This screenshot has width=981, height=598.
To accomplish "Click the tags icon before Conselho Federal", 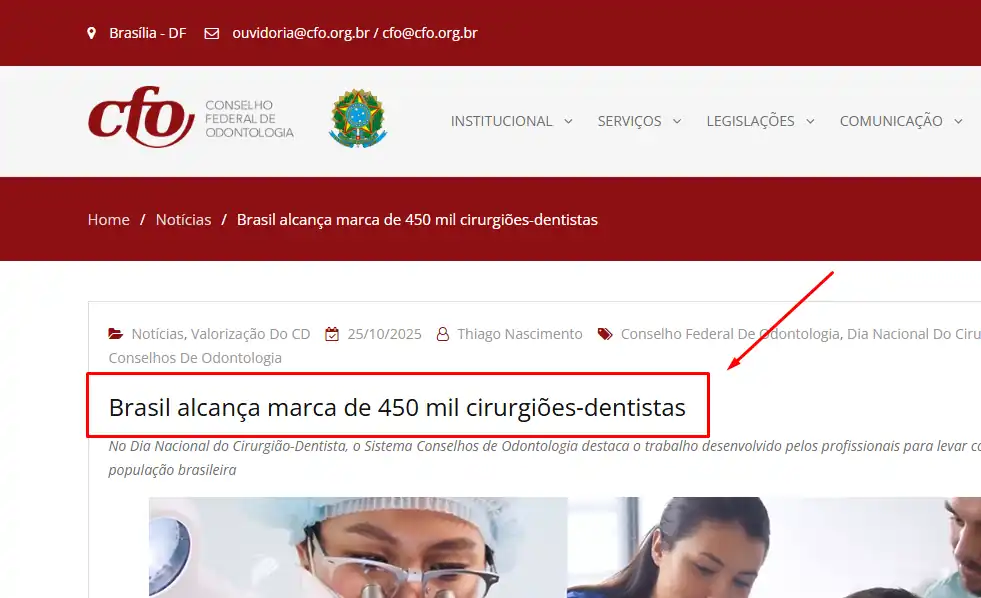I will coord(605,334).
